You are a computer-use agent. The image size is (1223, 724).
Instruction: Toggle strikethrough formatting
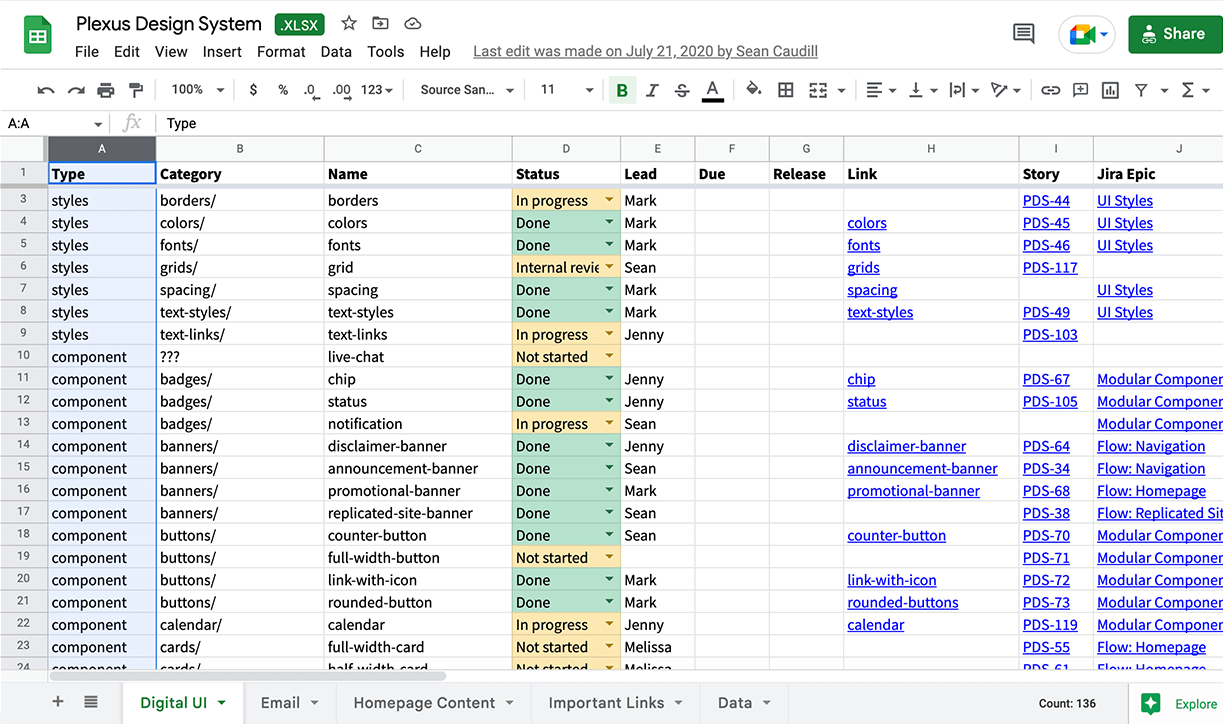point(682,90)
